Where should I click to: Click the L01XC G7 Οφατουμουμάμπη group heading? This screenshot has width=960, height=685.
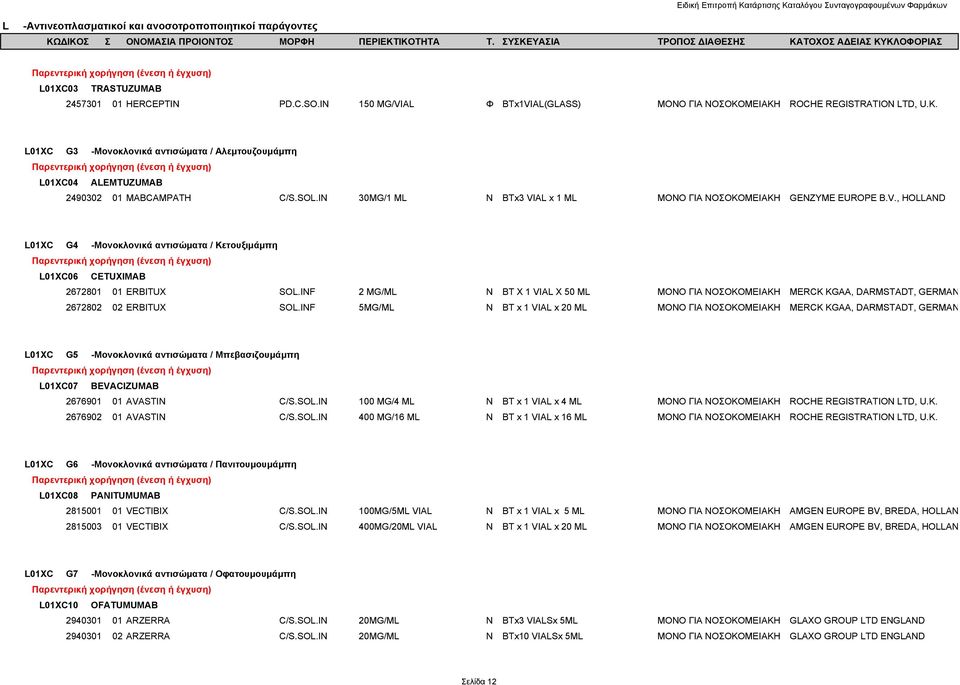[x=160, y=574]
